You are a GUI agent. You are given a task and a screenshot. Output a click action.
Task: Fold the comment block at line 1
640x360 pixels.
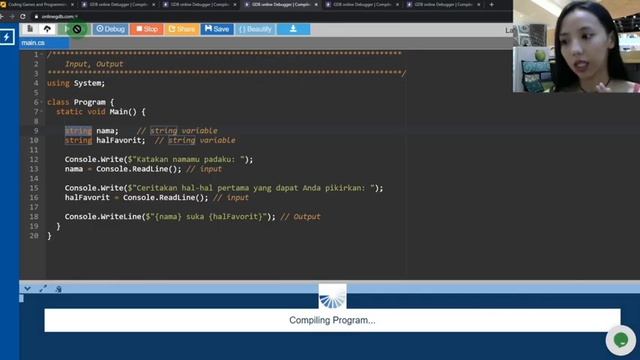click(x=42, y=54)
